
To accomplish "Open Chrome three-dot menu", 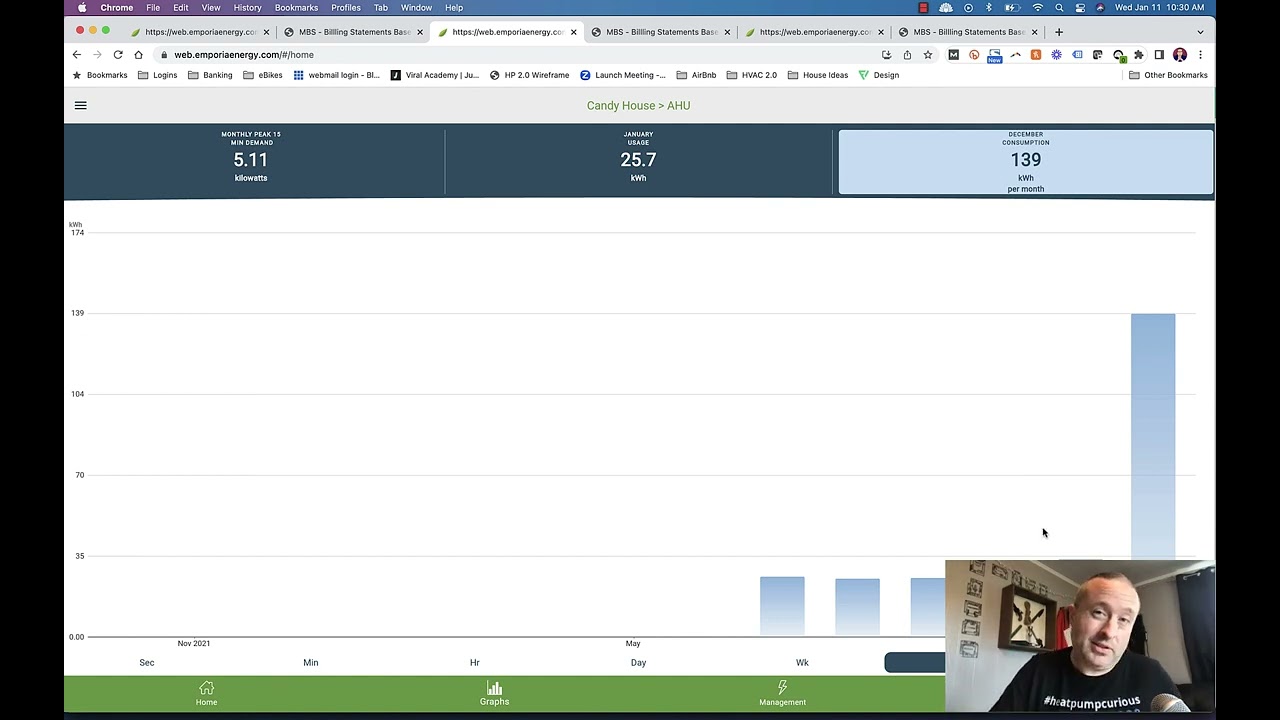I will click(x=1200, y=55).
